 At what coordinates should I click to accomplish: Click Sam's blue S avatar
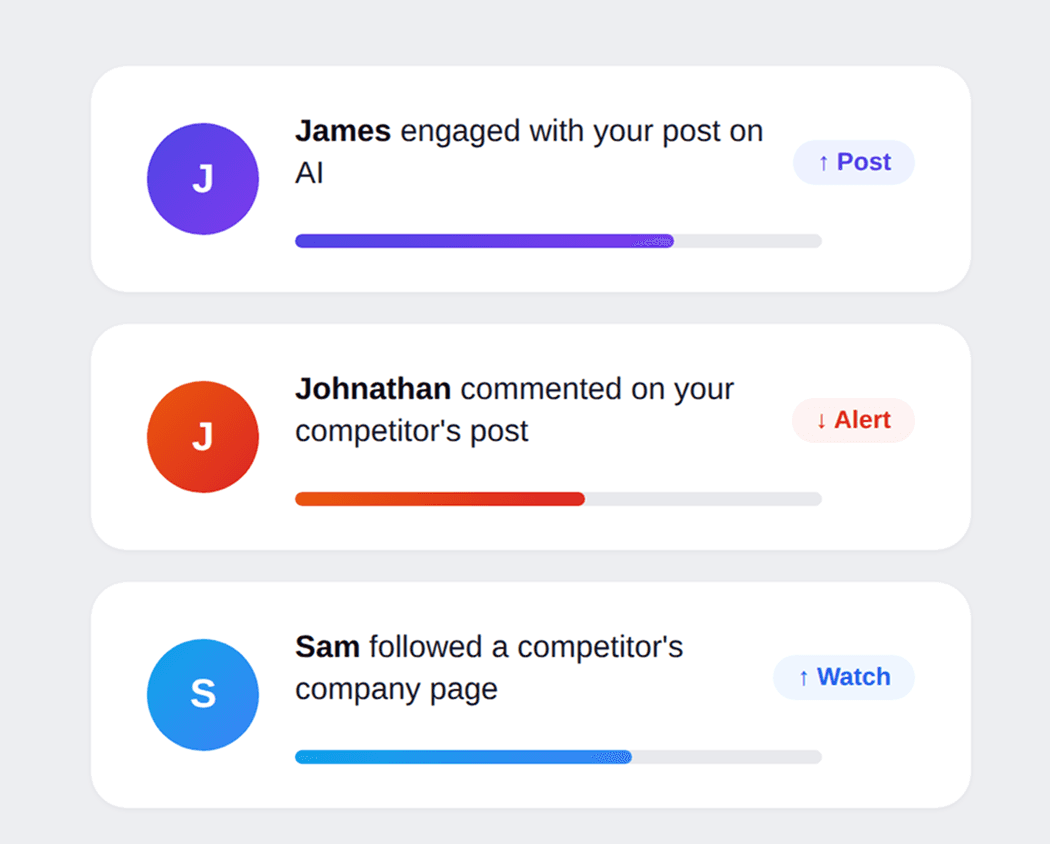coord(203,695)
